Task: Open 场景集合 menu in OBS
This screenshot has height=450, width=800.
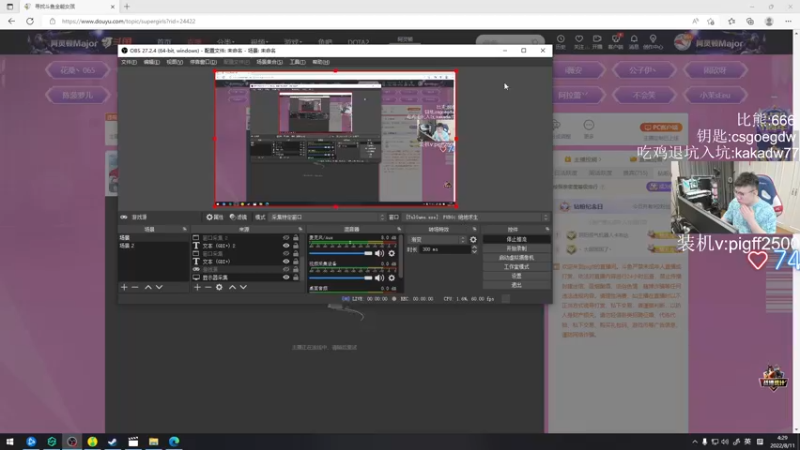Action: [x=269, y=62]
